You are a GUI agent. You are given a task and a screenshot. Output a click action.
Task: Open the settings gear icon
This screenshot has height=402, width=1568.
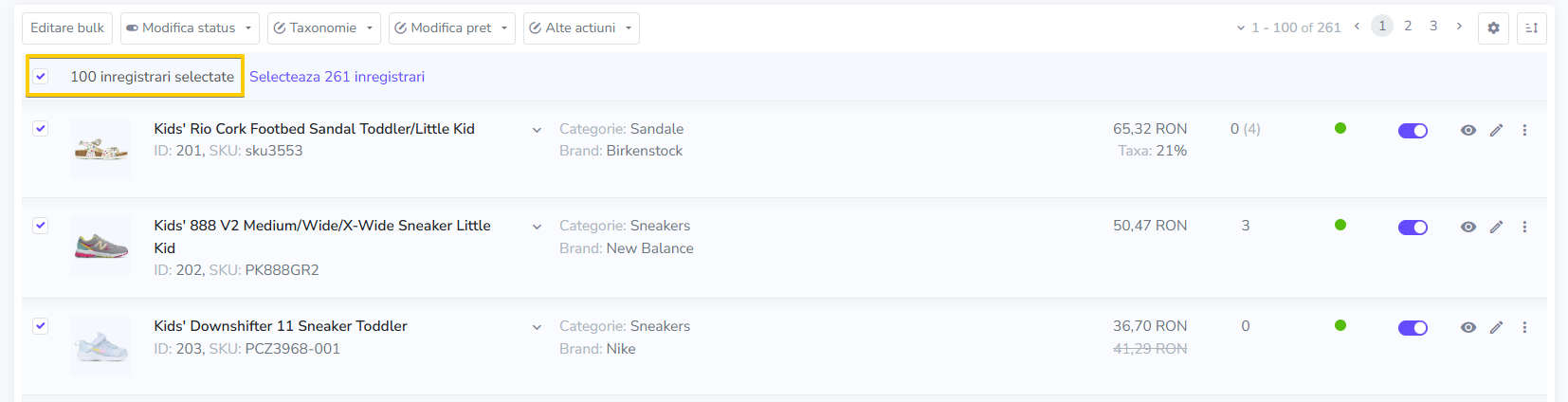[x=1493, y=28]
